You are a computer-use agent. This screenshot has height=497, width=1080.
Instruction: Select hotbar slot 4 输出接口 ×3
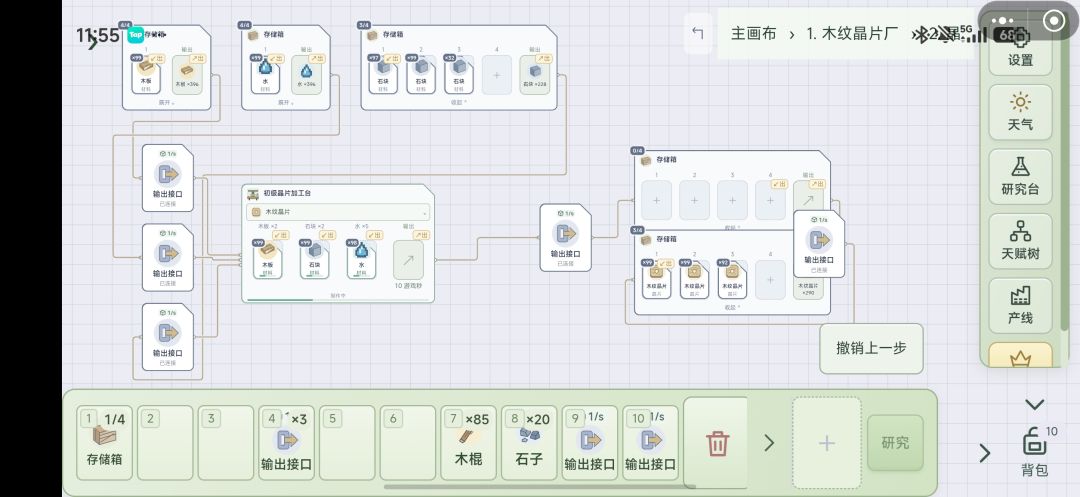(x=287, y=443)
